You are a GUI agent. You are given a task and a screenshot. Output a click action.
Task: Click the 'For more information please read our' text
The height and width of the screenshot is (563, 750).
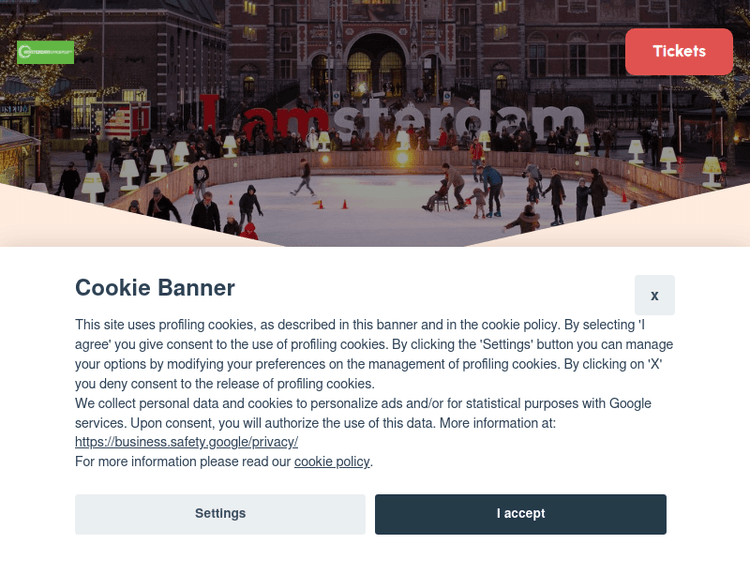(183, 462)
